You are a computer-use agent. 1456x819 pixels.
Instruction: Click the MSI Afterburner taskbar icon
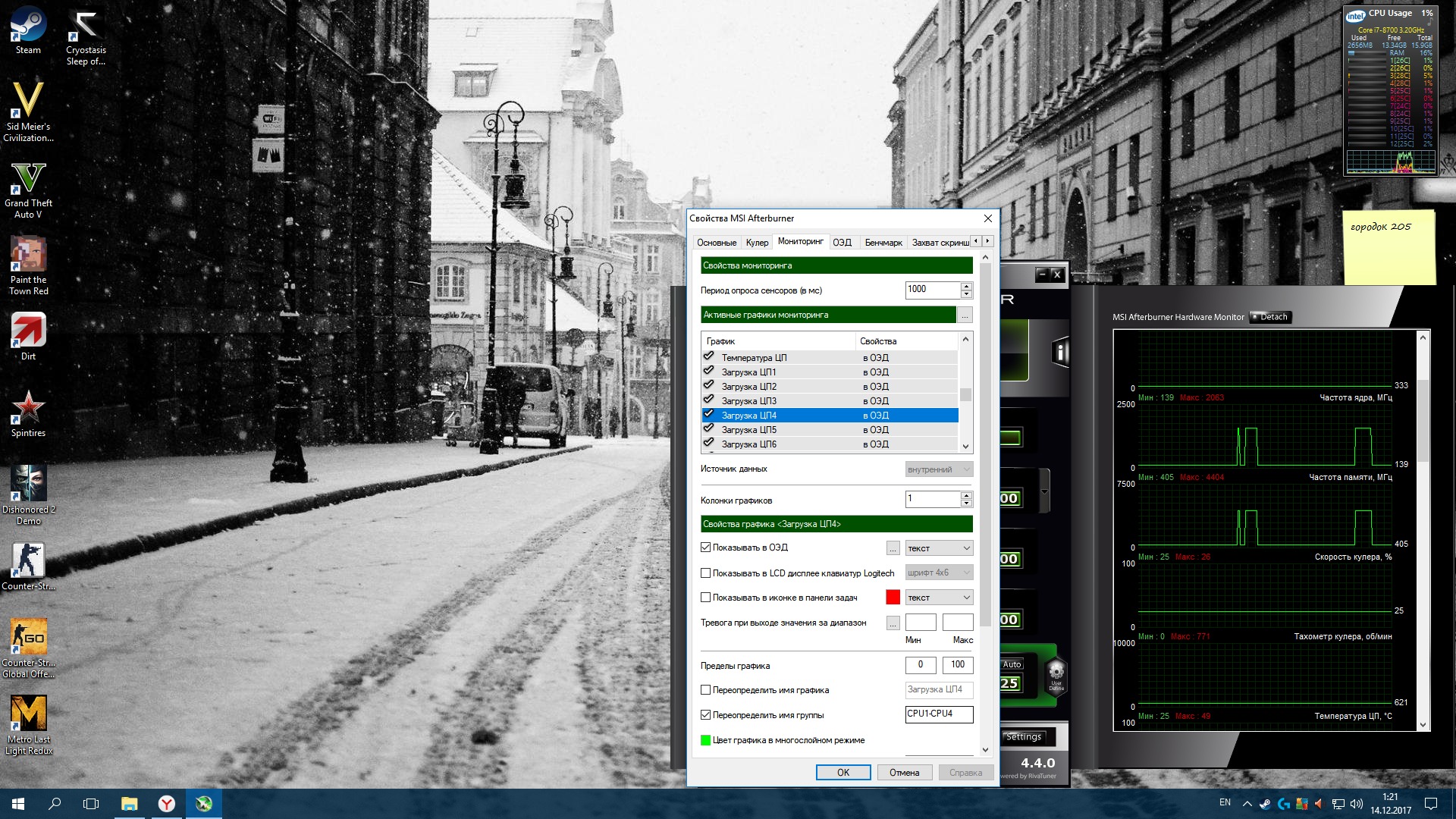203,804
